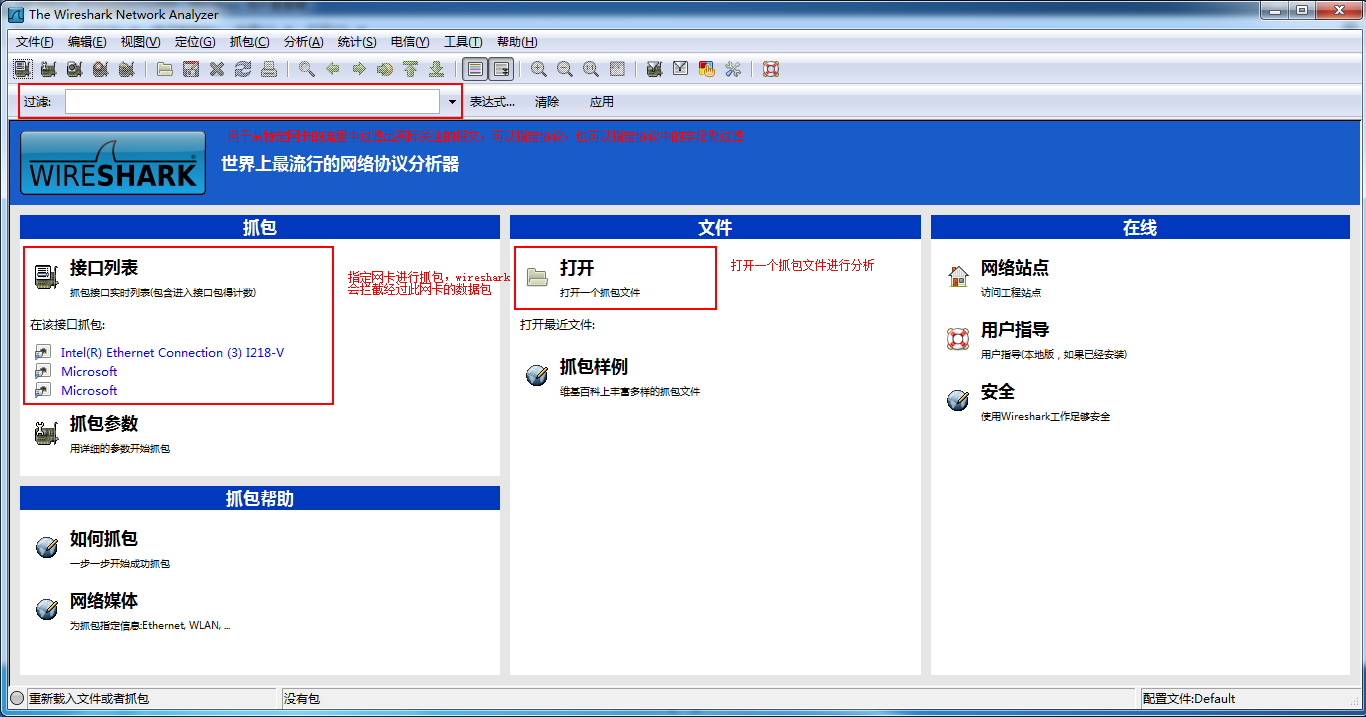
Task: Open the 统计 menu
Action: [x=355, y=42]
